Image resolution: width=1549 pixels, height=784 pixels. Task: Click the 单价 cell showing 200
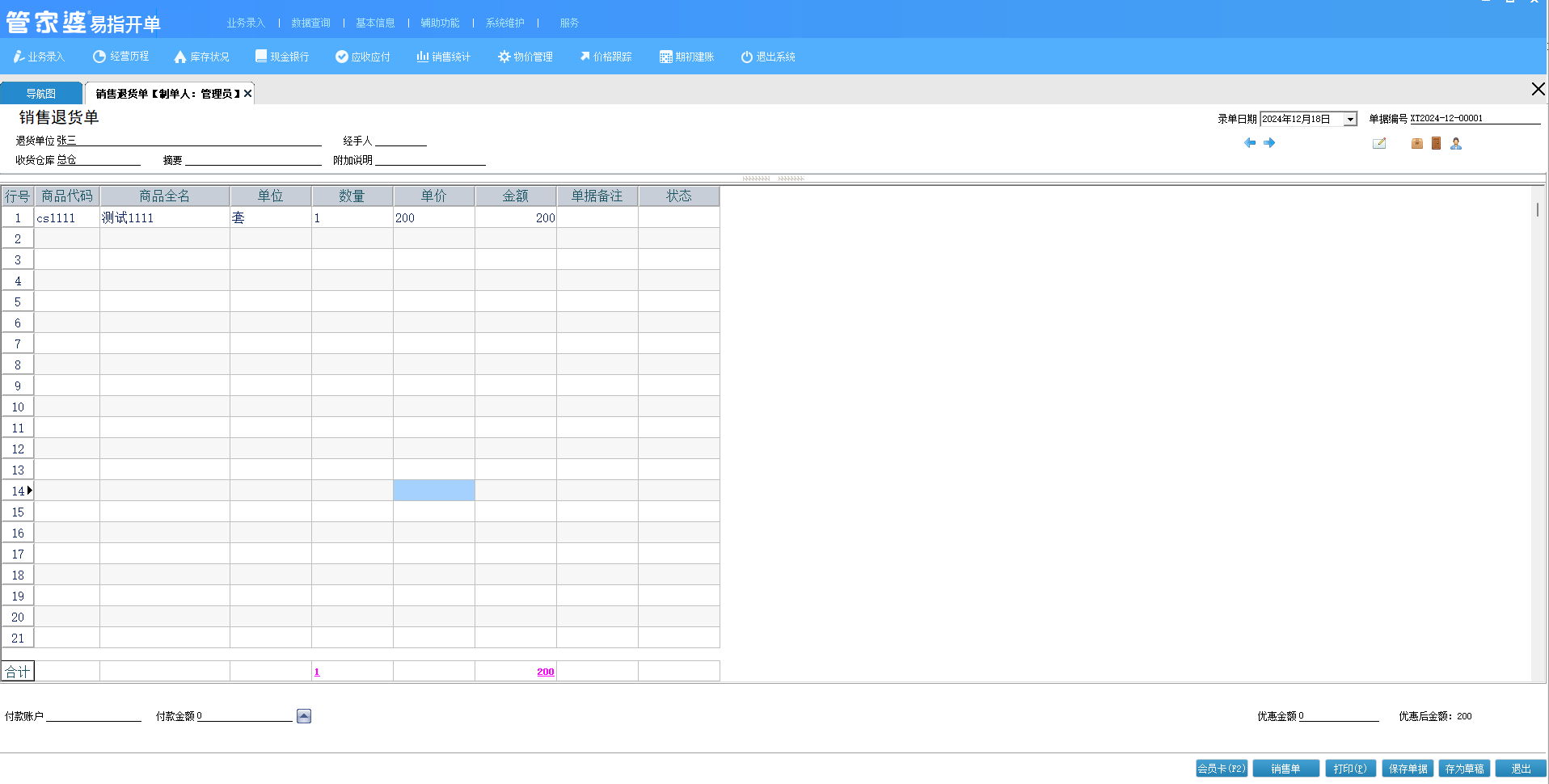(x=434, y=217)
